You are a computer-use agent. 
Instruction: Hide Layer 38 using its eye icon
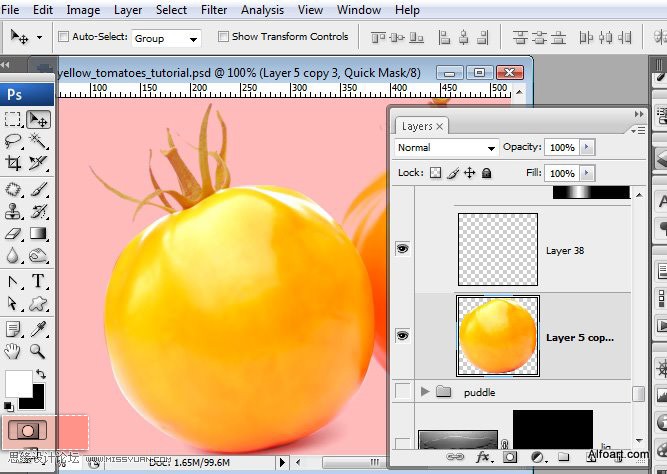[x=402, y=248]
